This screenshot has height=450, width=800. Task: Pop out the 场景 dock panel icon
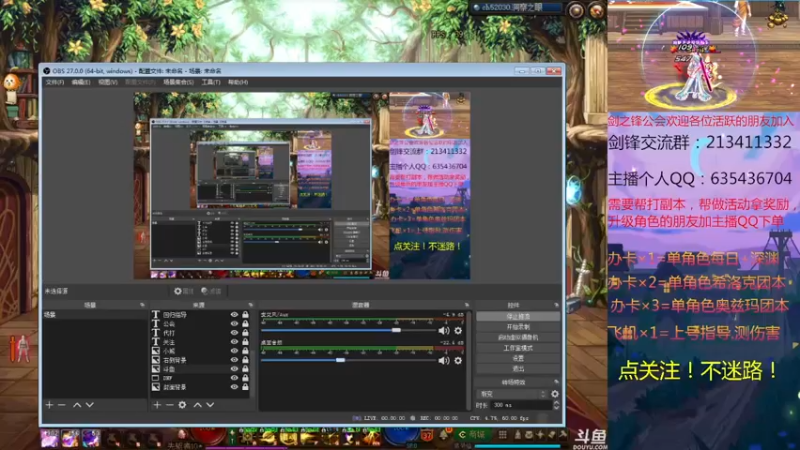coord(142,305)
